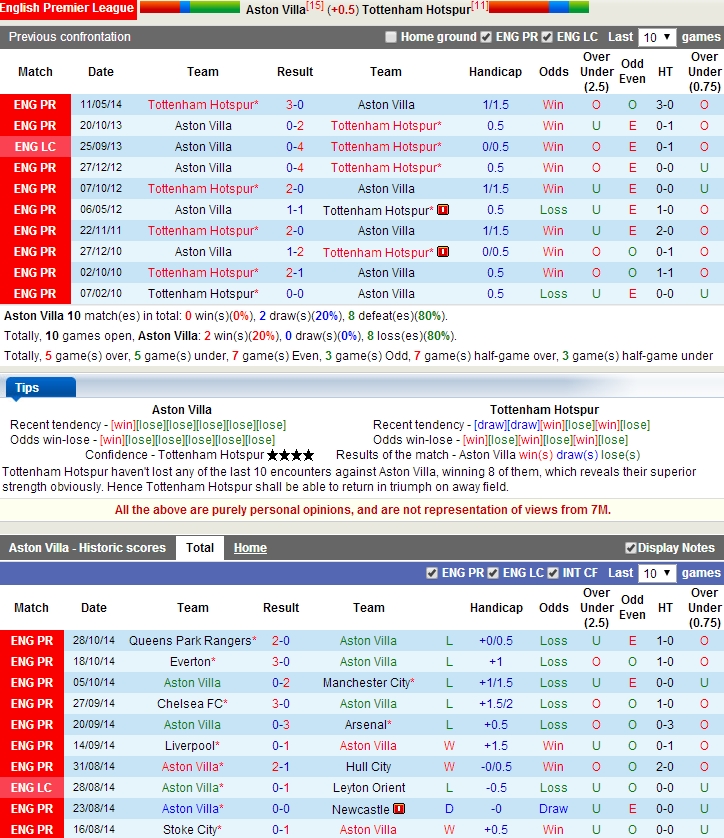Open Everton team link
Image resolution: width=724 pixels, height=838 pixels.
pos(190,662)
